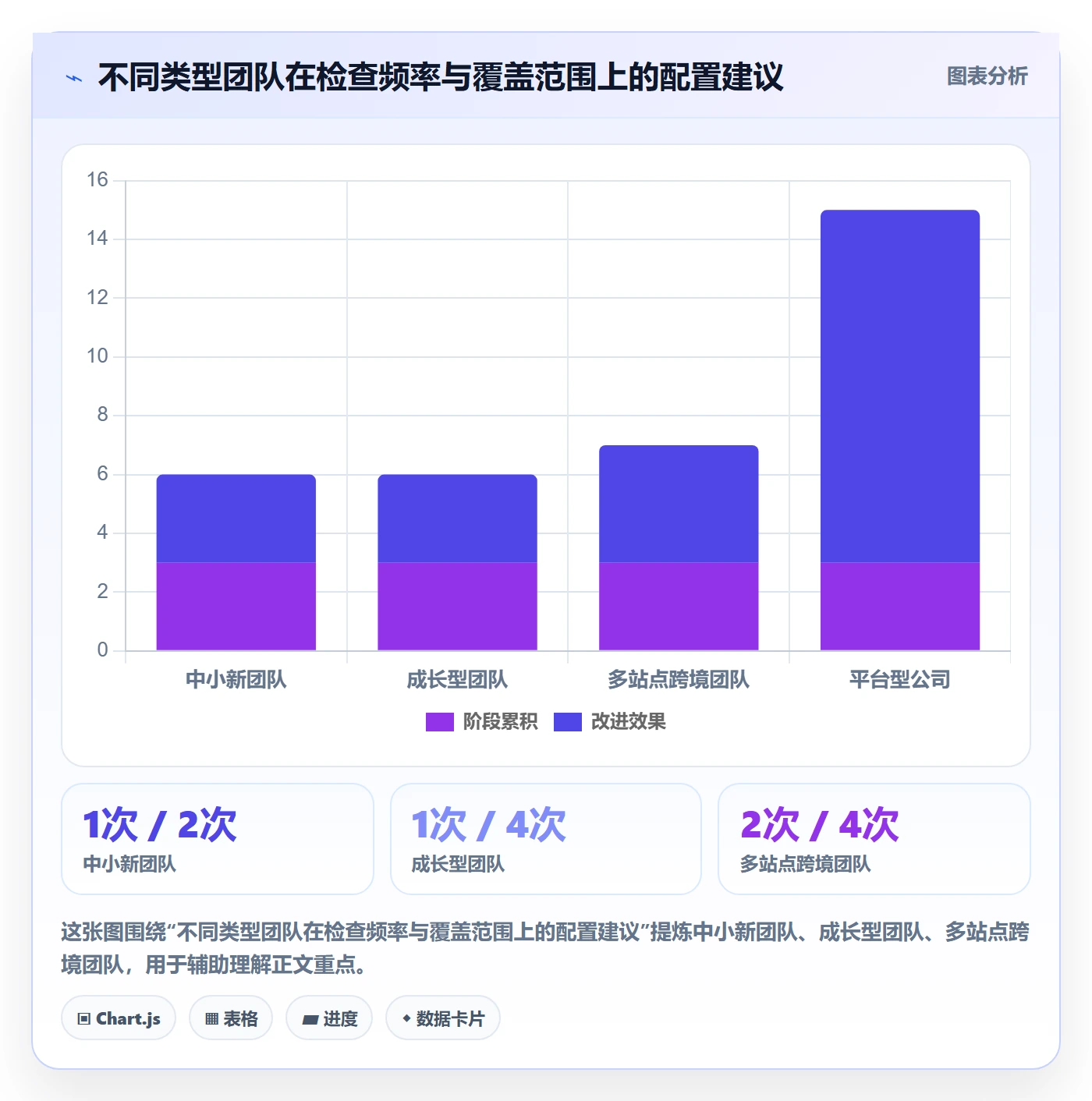The image size is (1092, 1101).
Task: Click the purple bar segment for 平台型公司
Action: click(x=900, y=606)
